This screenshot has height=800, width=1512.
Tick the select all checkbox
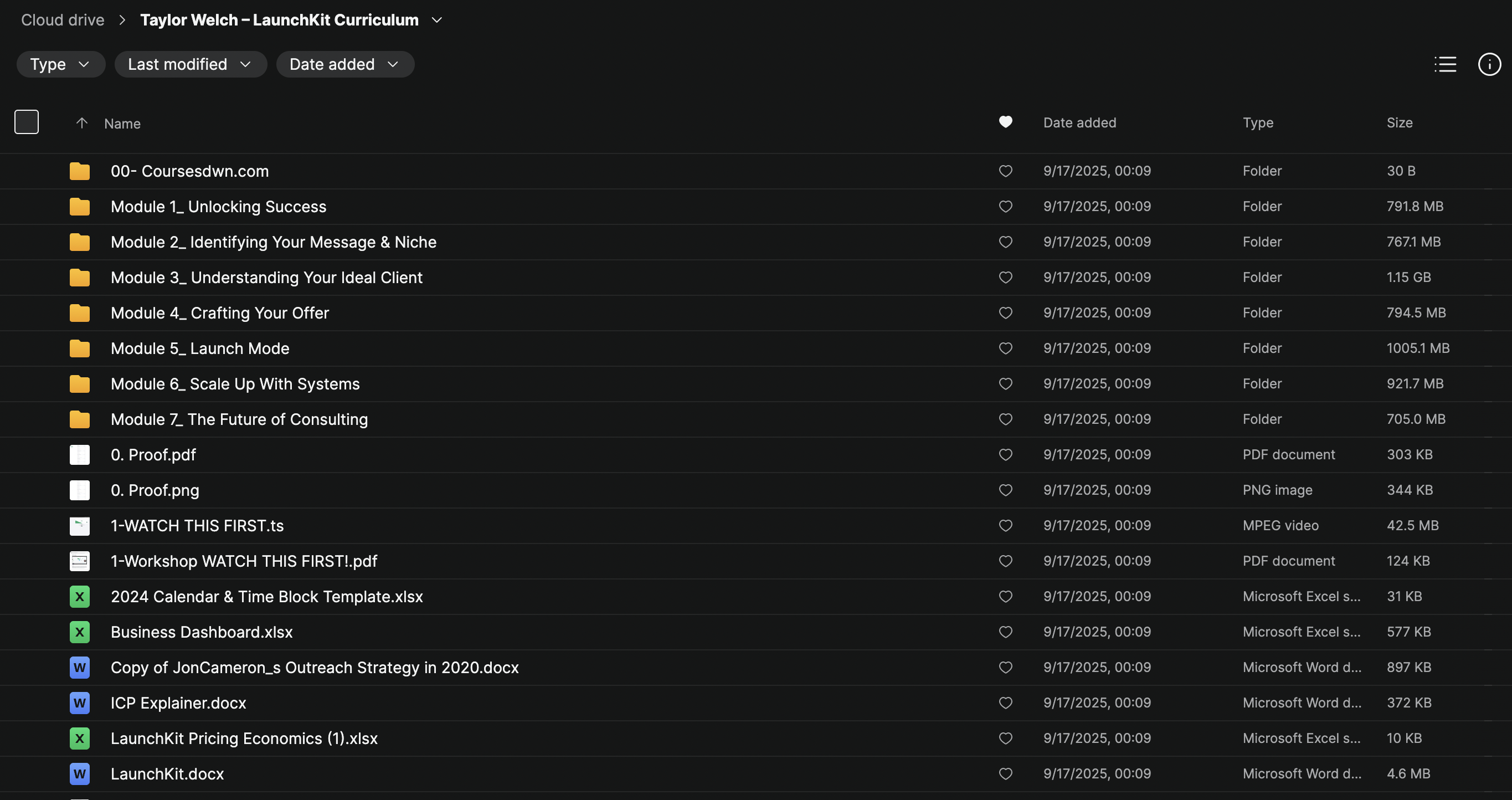pyautogui.click(x=27, y=122)
